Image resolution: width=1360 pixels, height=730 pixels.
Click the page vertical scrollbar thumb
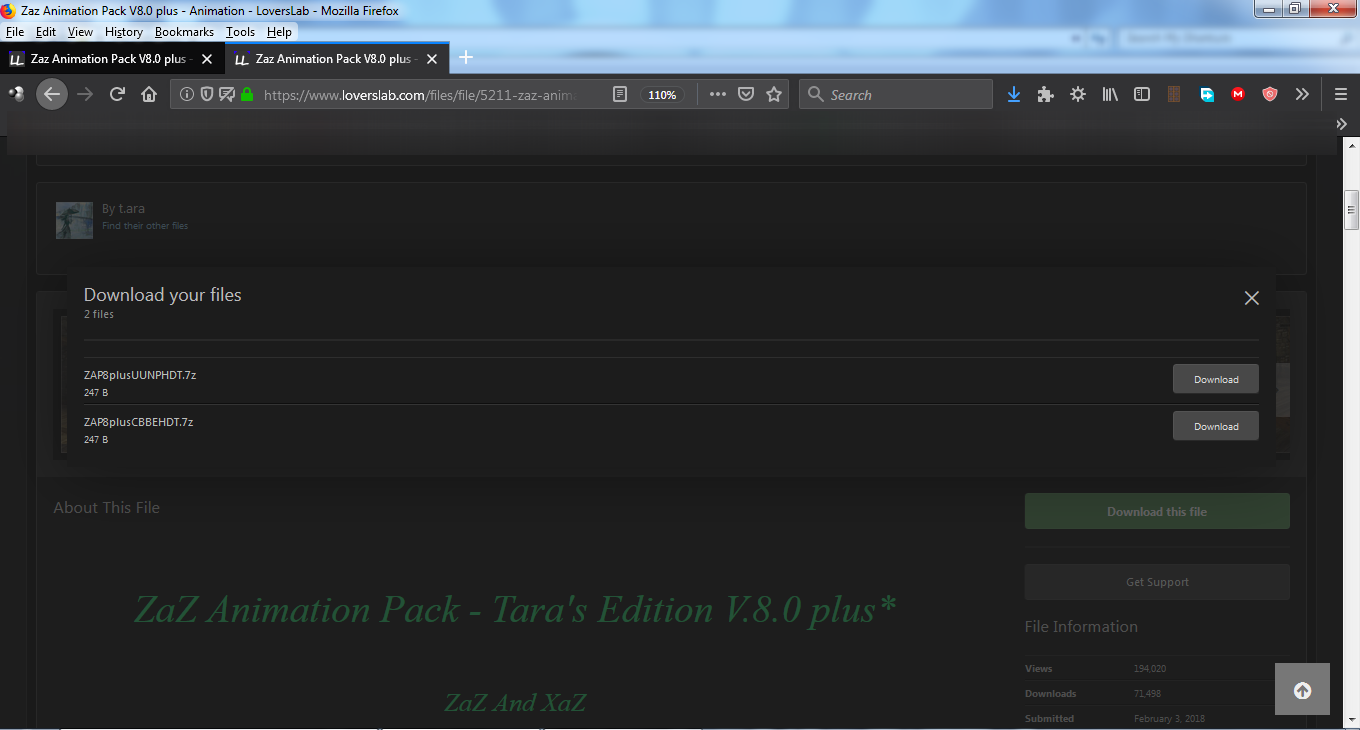click(x=1351, y=209)
